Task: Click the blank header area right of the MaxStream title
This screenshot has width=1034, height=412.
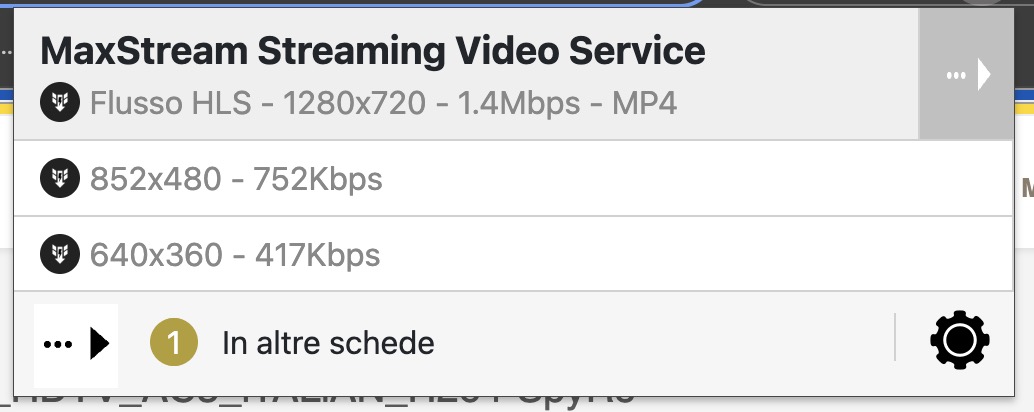Action: [810, 50]
